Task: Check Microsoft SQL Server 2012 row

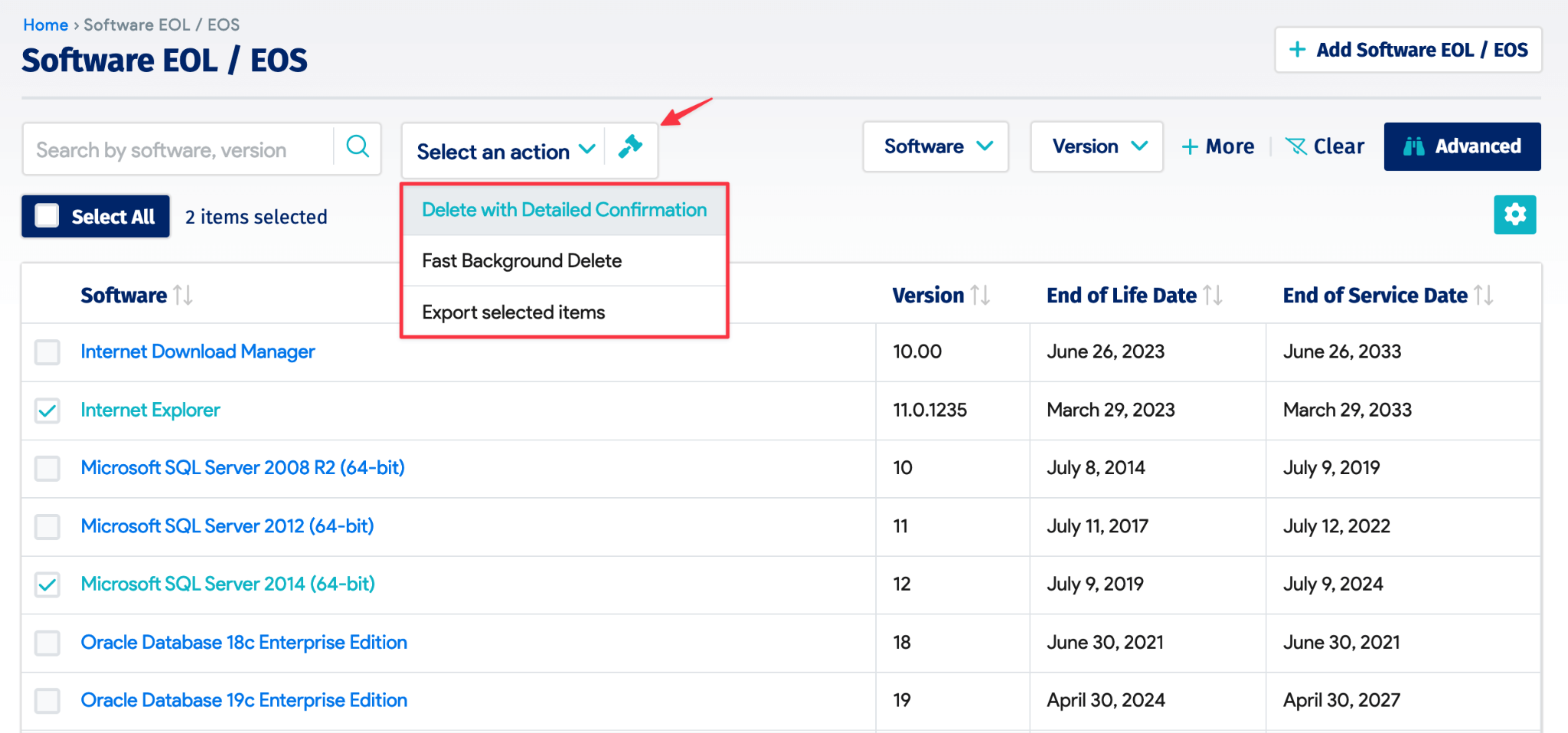Action: point(47,526)
